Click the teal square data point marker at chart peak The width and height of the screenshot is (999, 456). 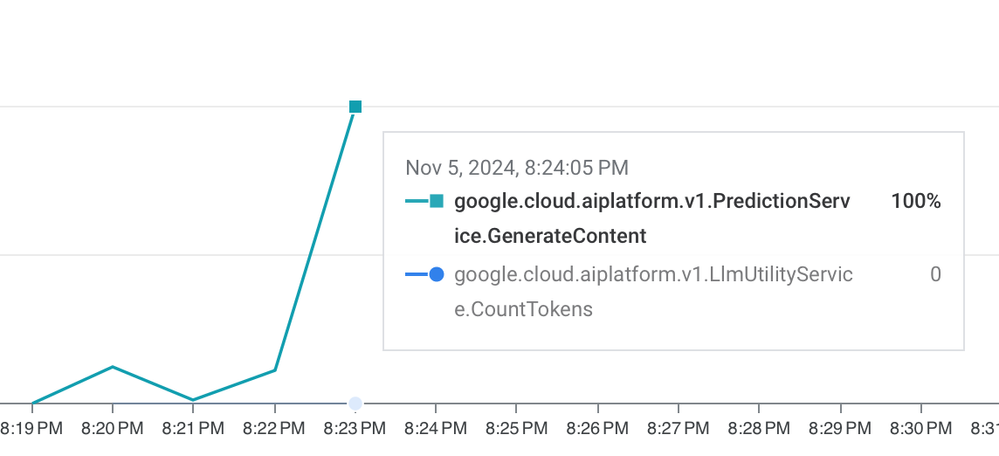click(x=356, y=106)
